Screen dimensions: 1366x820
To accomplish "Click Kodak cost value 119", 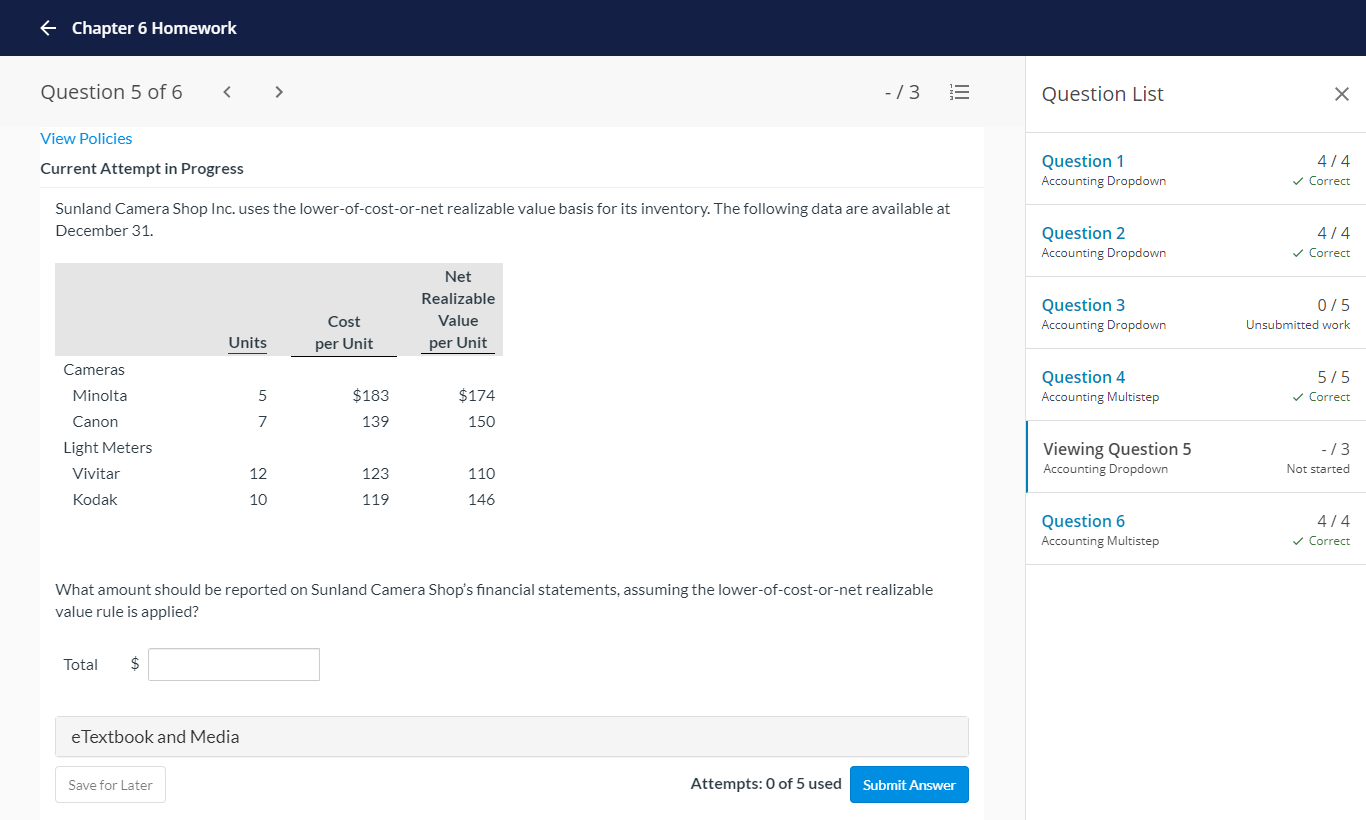I will [376, 500].
